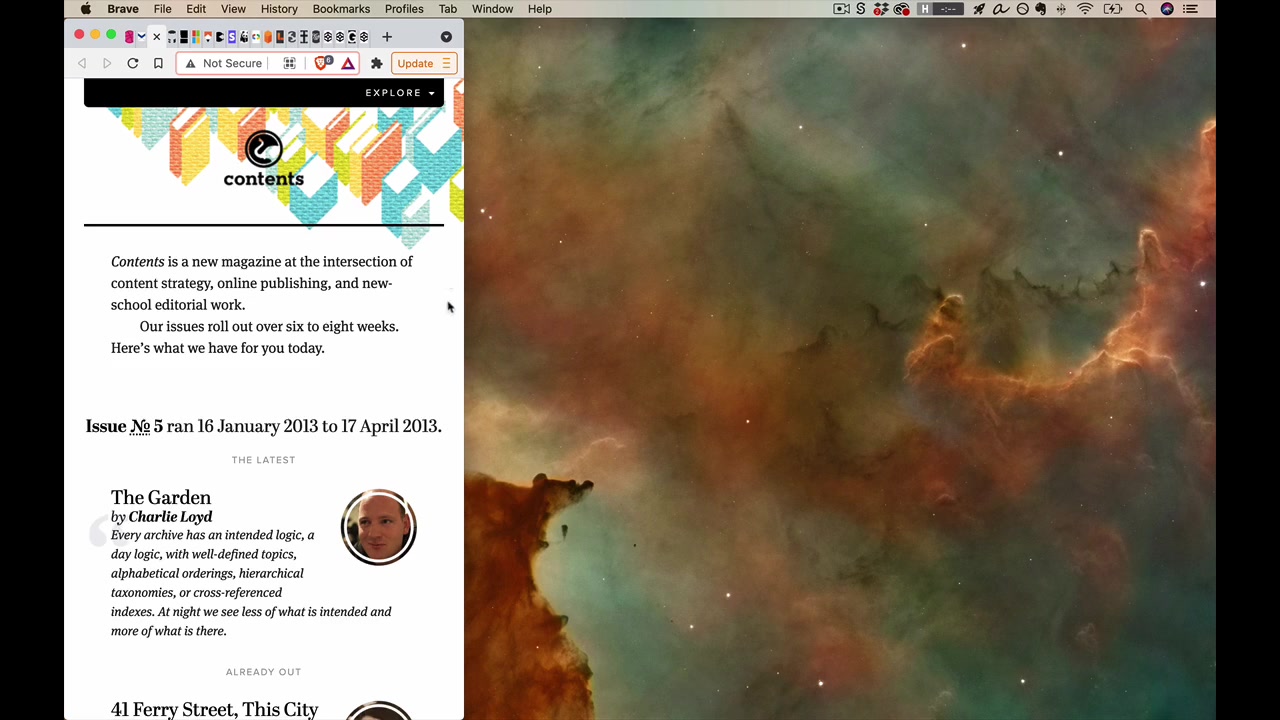Open Wi-Fi status in menu bar
This screenshot has width=1280, height=720.
1085,9
